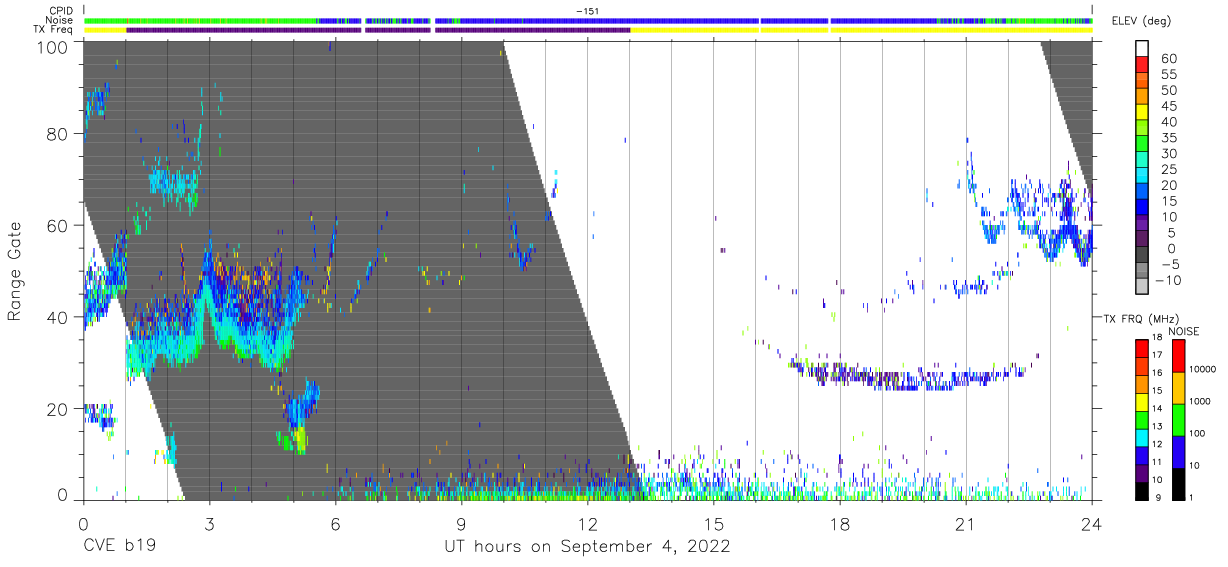Select the 'TX Freq' row label at top left
The height and width of the screenshot is (567, 1228).
(x=51, y=29)
